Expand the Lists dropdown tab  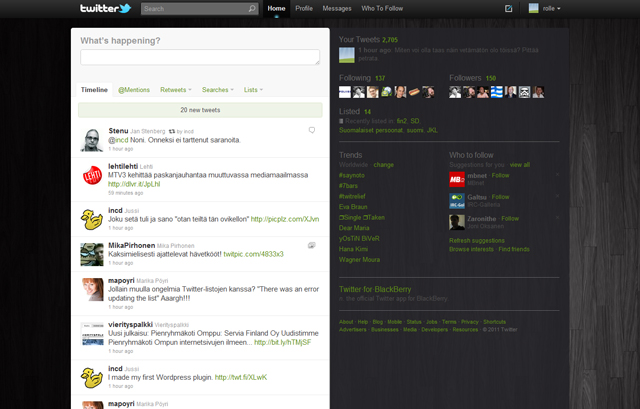[x=253, y=90]
